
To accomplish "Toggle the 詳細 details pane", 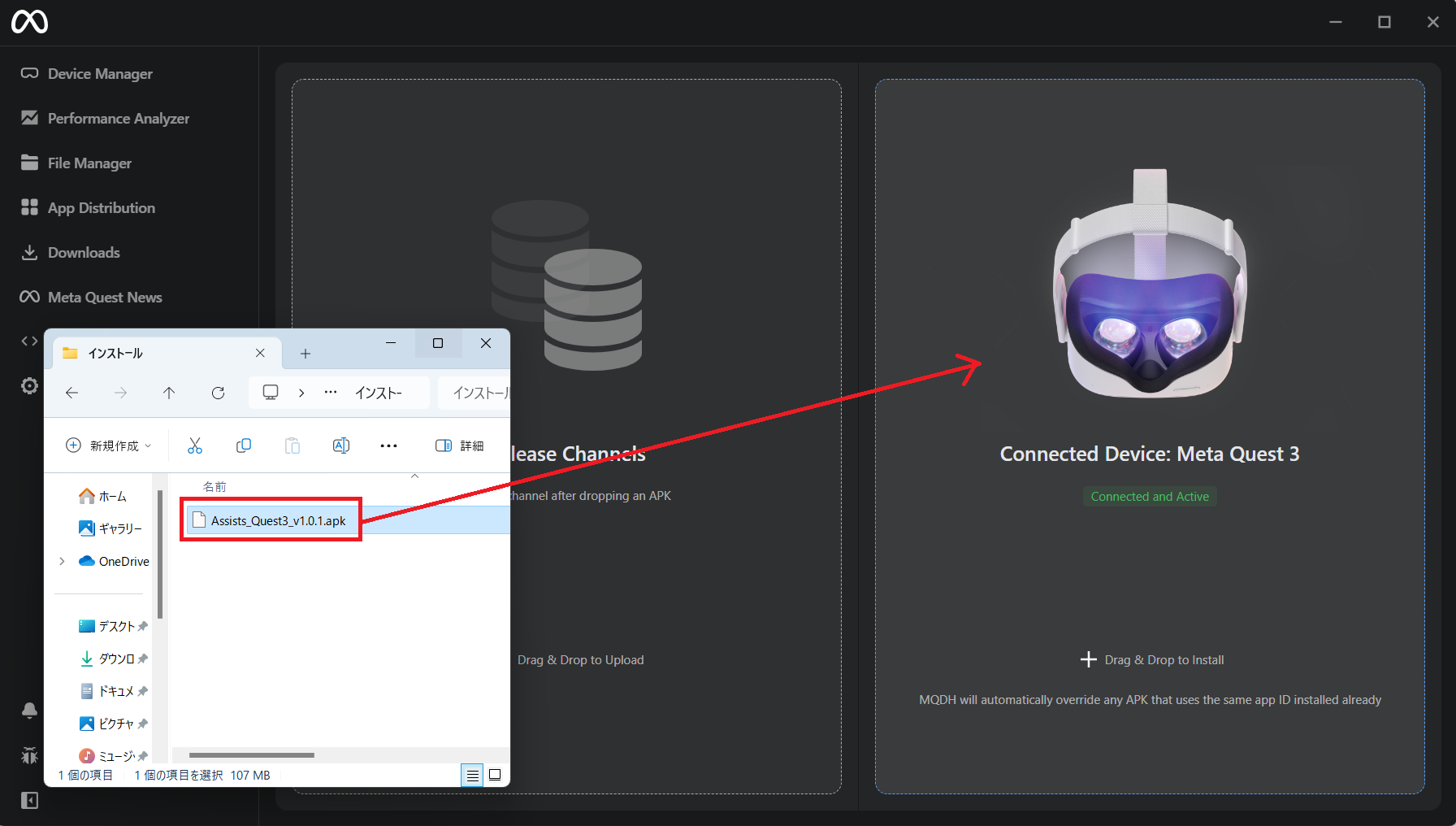I will click(460, 446).
